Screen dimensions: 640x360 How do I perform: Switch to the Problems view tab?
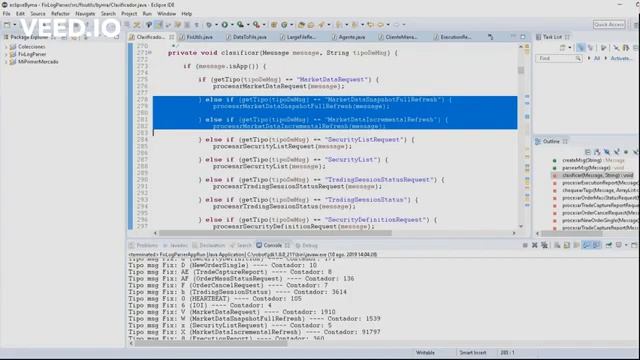[143, 245]
